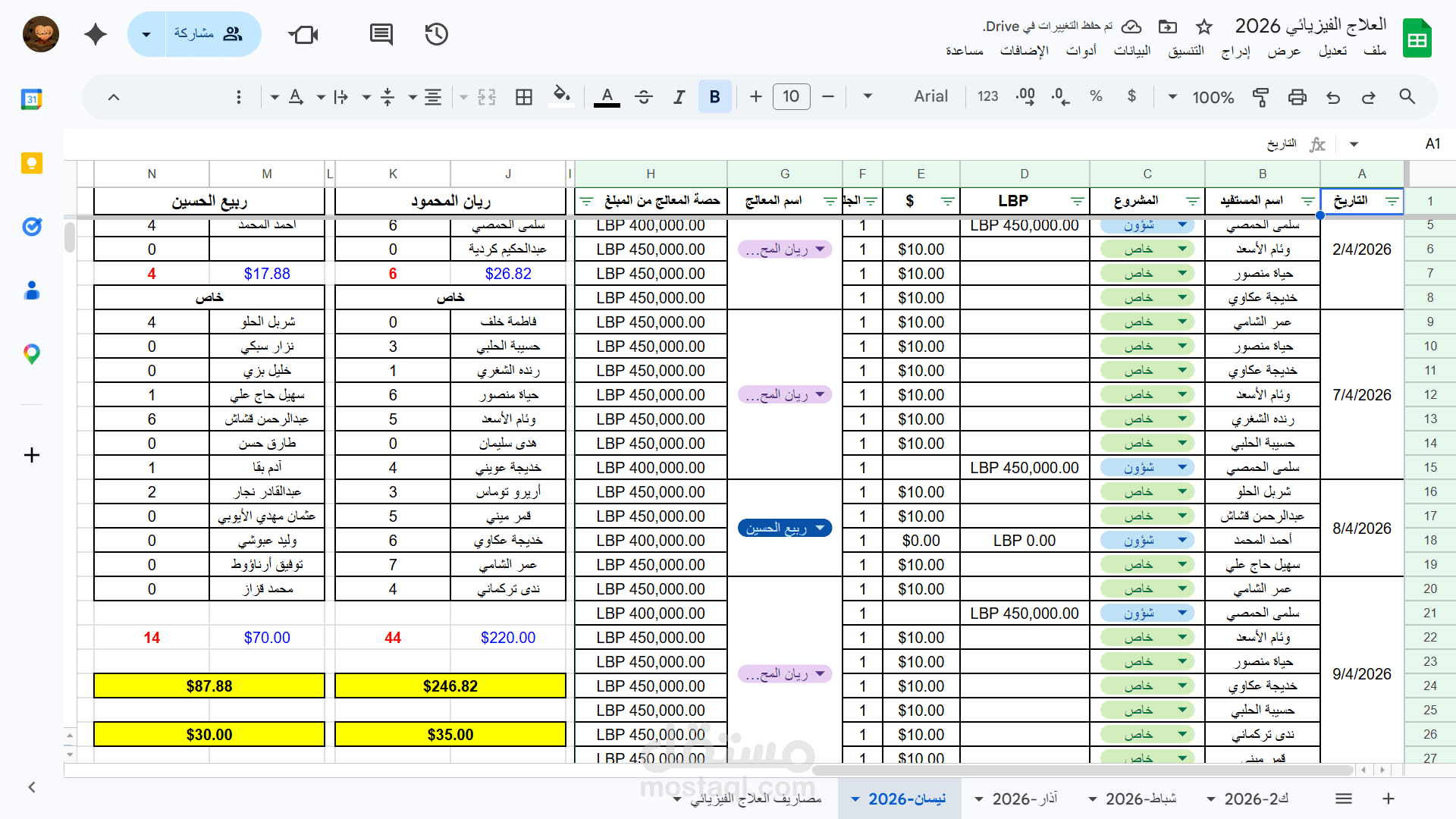This screenshot has width=1456, height=819.
Task: Open Google Maps side panel
Action: pos(32,354)
